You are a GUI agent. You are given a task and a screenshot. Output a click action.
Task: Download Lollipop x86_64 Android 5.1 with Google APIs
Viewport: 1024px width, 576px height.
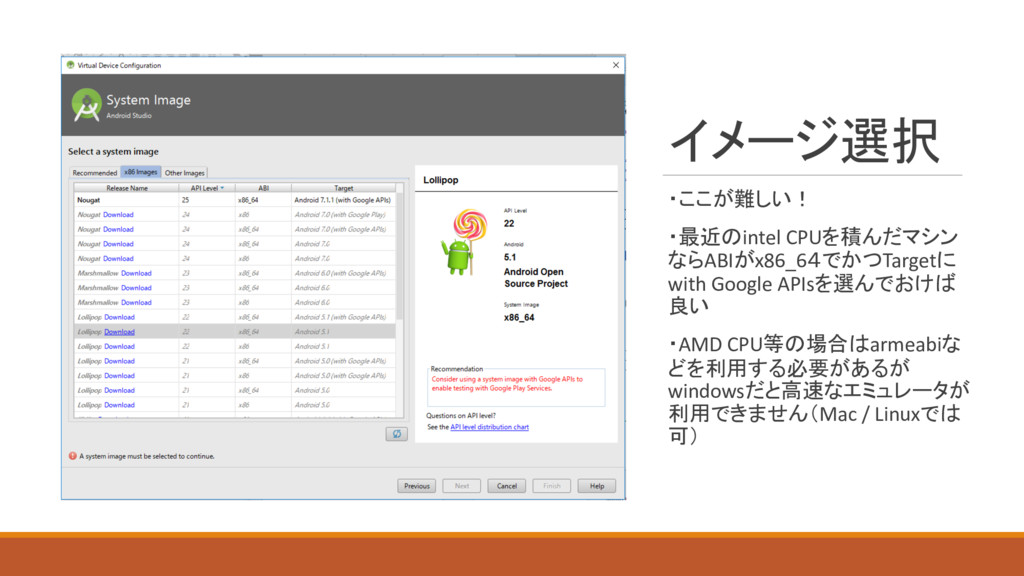click(x=120, y=317)
